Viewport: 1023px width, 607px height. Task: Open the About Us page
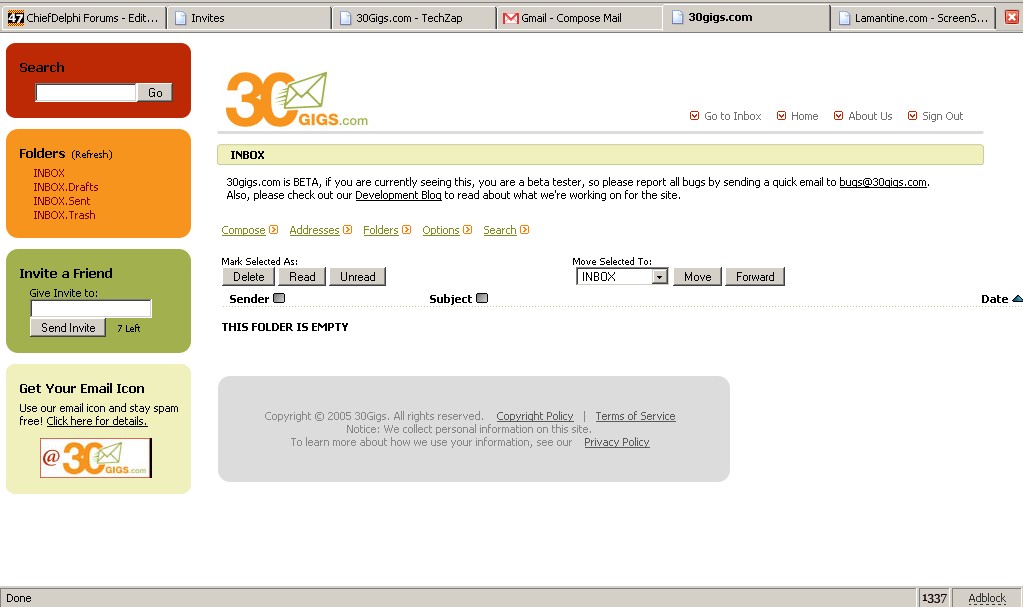pos(870,116)
